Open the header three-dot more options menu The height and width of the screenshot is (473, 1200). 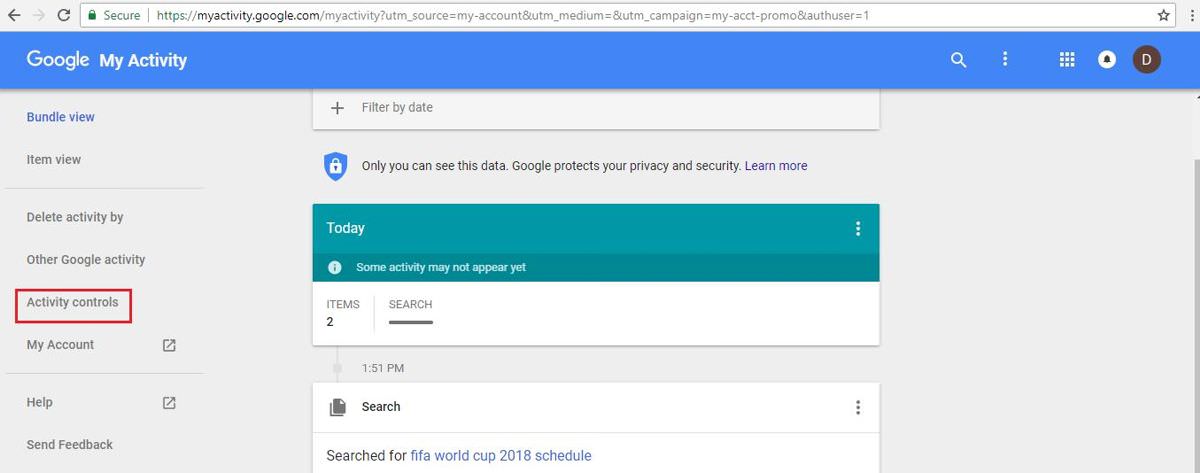click(1005, 60)
